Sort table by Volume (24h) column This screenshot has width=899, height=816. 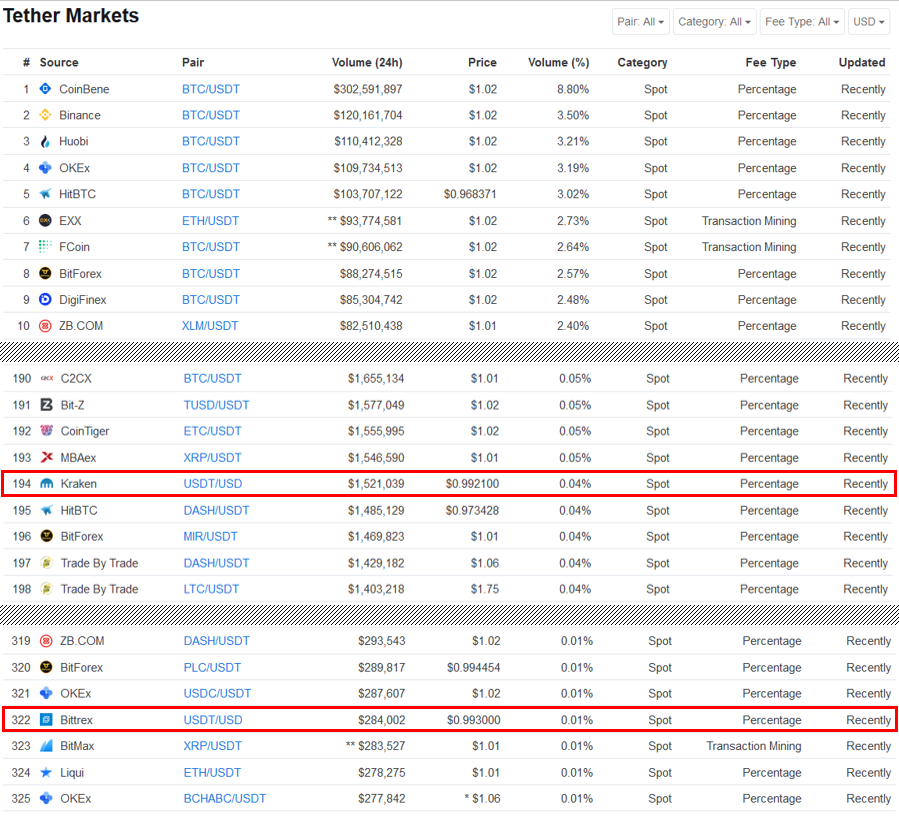(x=367, y=62)
